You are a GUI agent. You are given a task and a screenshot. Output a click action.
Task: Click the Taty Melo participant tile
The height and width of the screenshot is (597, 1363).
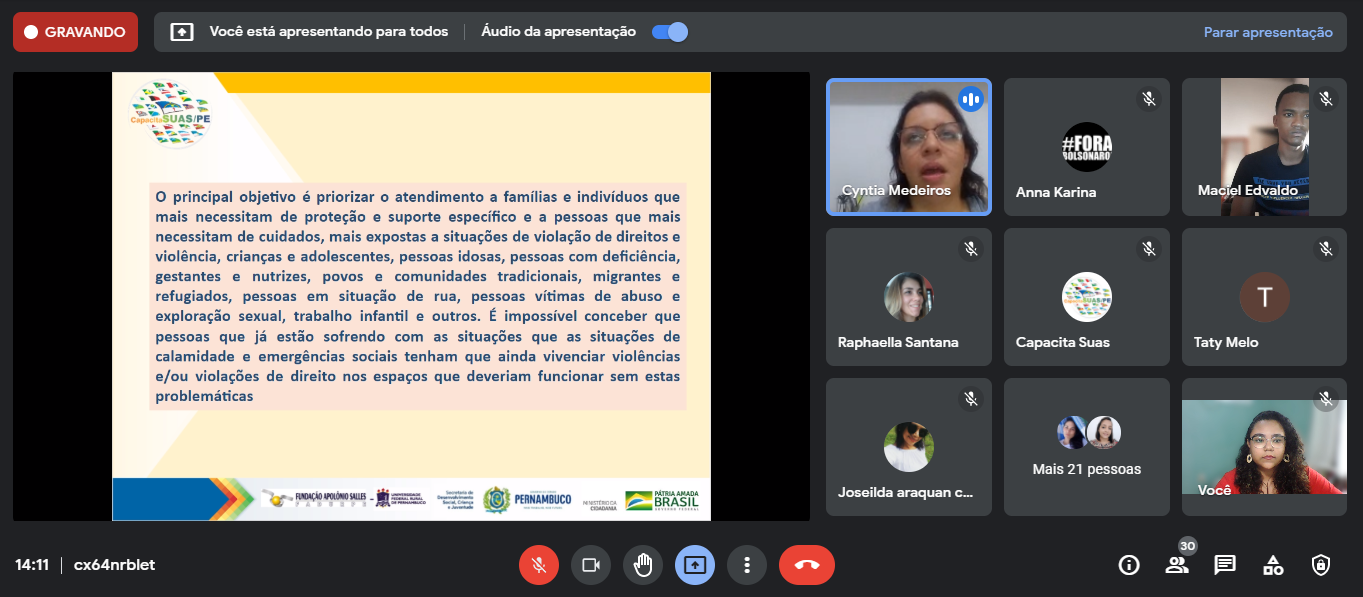pyautogui.click(x=1265, y=297)
